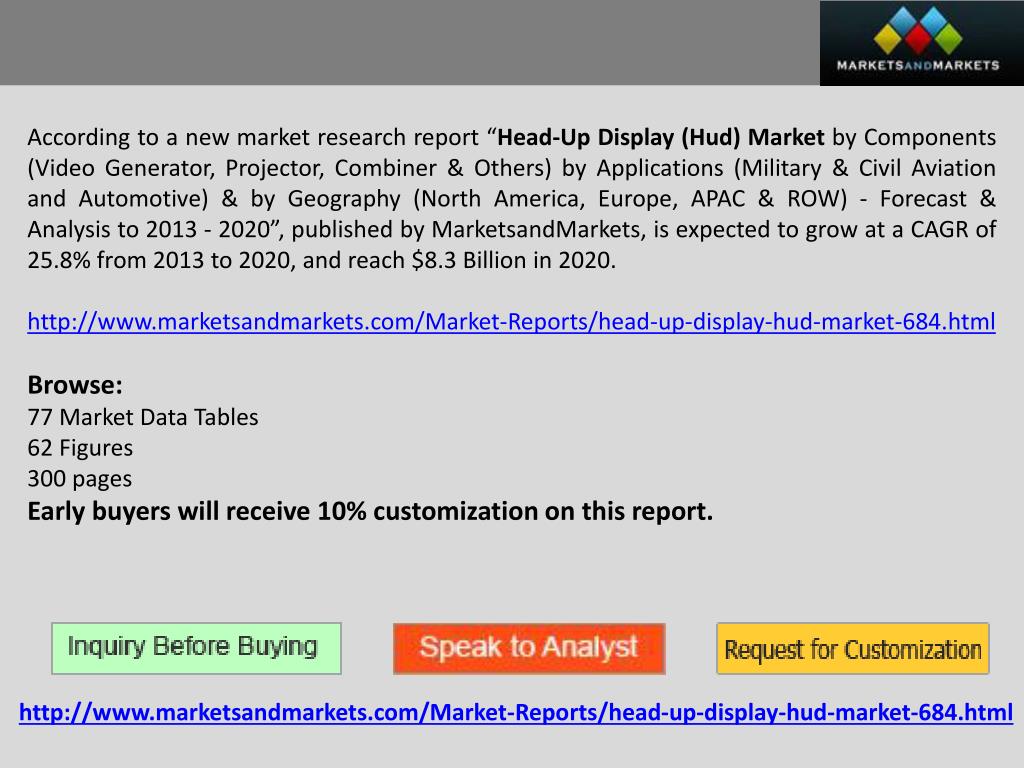Click the bold "Head-Up Display (Hud) Market" title

pyautogui.click(x=661, y=138)
